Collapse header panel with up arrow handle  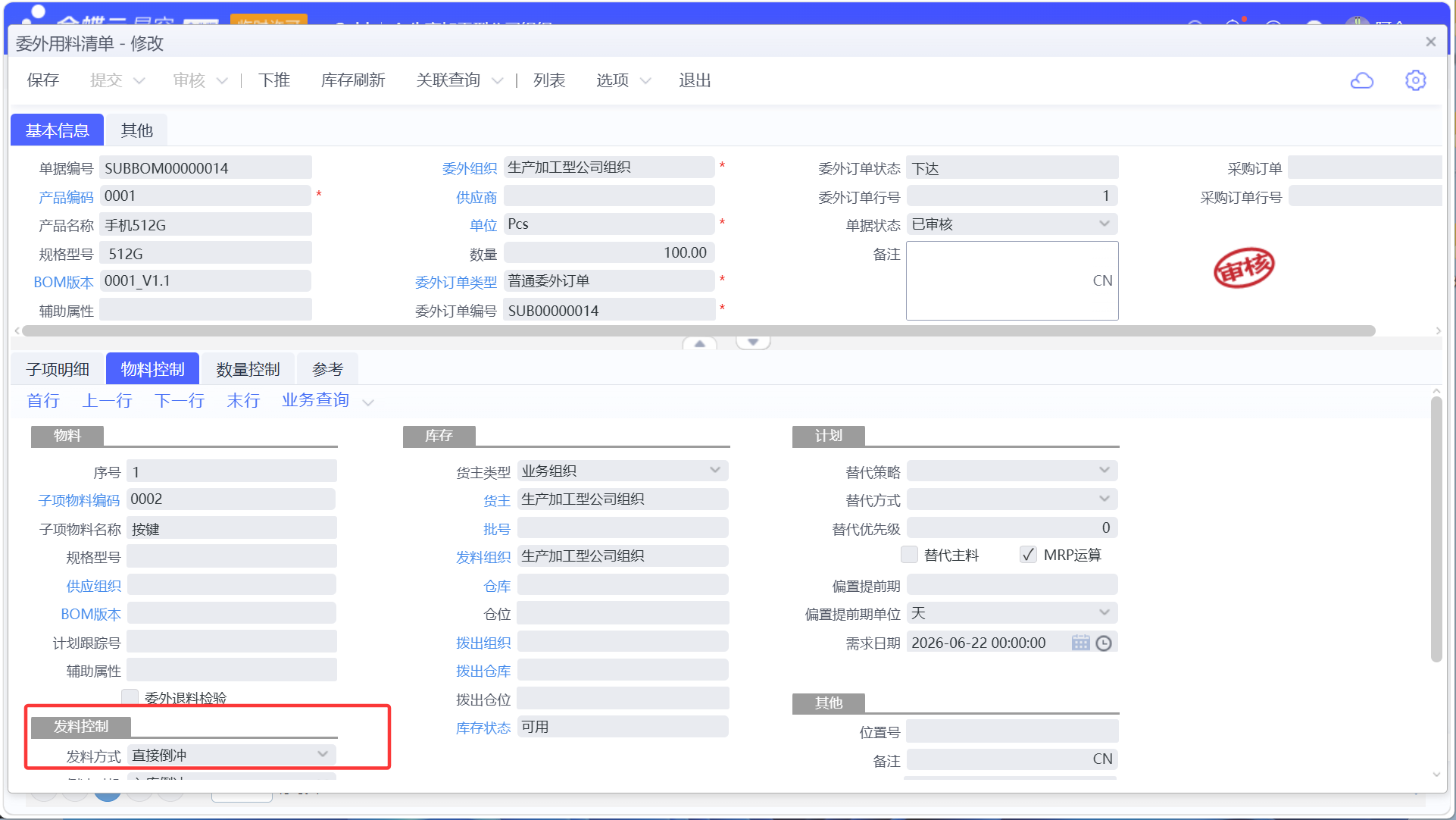pyautogui.click(x=700, y=343)
